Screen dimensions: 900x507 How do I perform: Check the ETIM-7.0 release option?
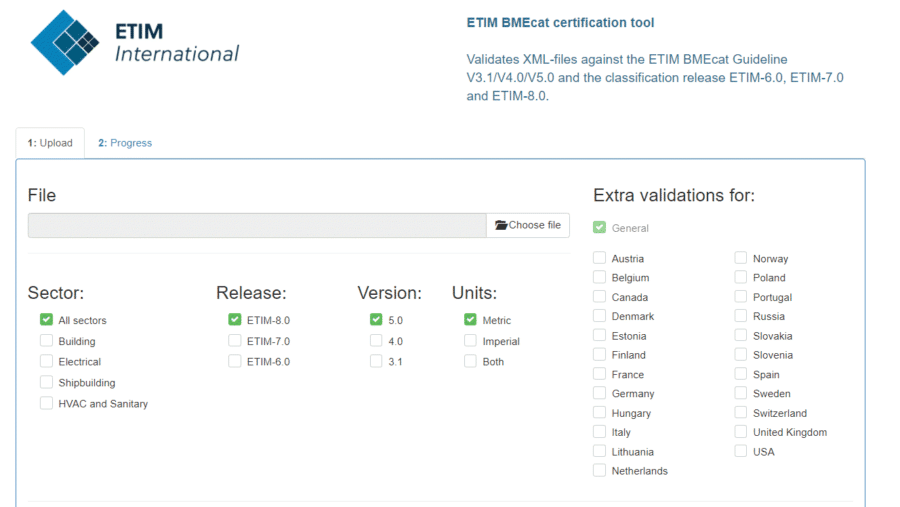[234, 341]
